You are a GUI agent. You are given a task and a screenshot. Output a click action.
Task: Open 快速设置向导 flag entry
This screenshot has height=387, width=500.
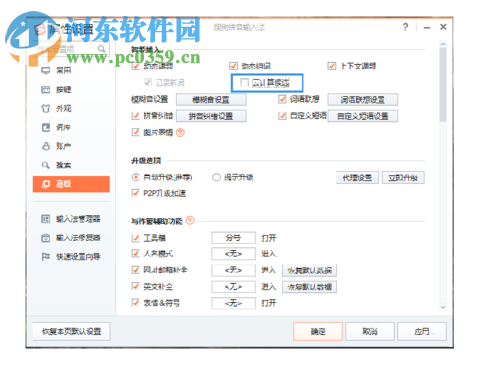pyautogui.click(x=70, y=256)
